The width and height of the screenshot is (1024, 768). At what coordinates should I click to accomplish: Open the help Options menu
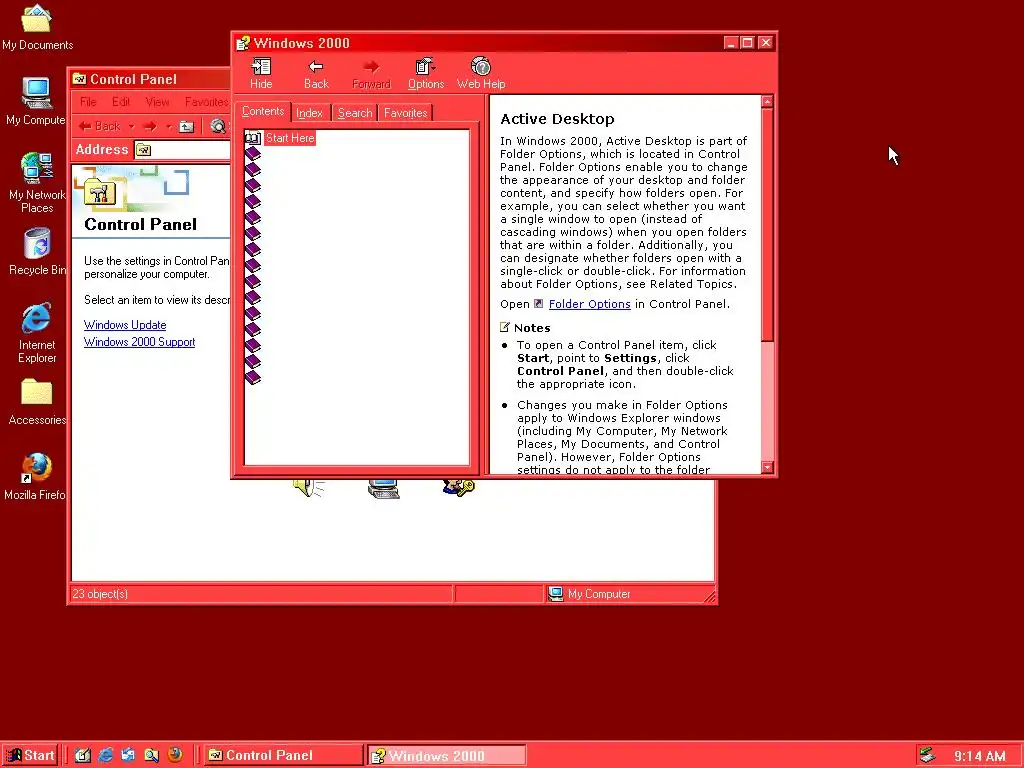tap(426, 74)
